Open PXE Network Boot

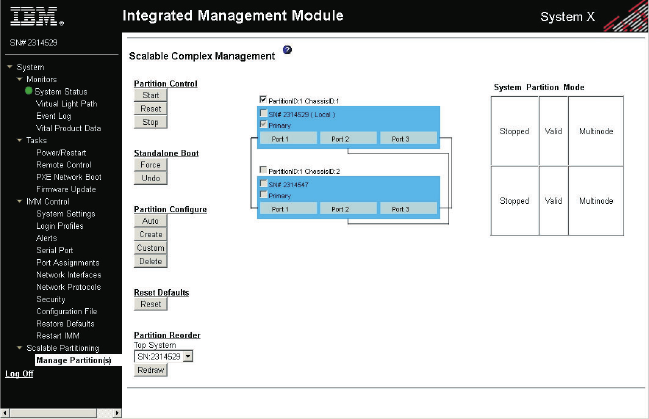coord(69,177)
